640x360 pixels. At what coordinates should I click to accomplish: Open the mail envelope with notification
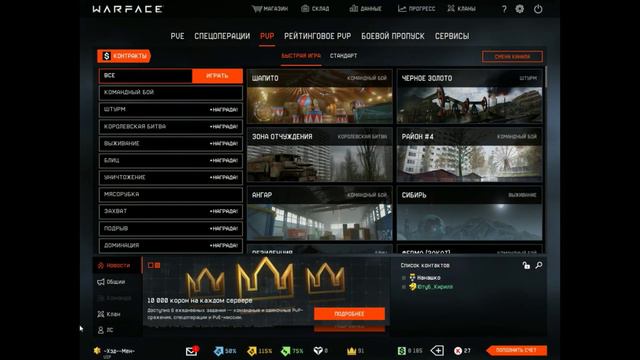[x=192, y=351]
